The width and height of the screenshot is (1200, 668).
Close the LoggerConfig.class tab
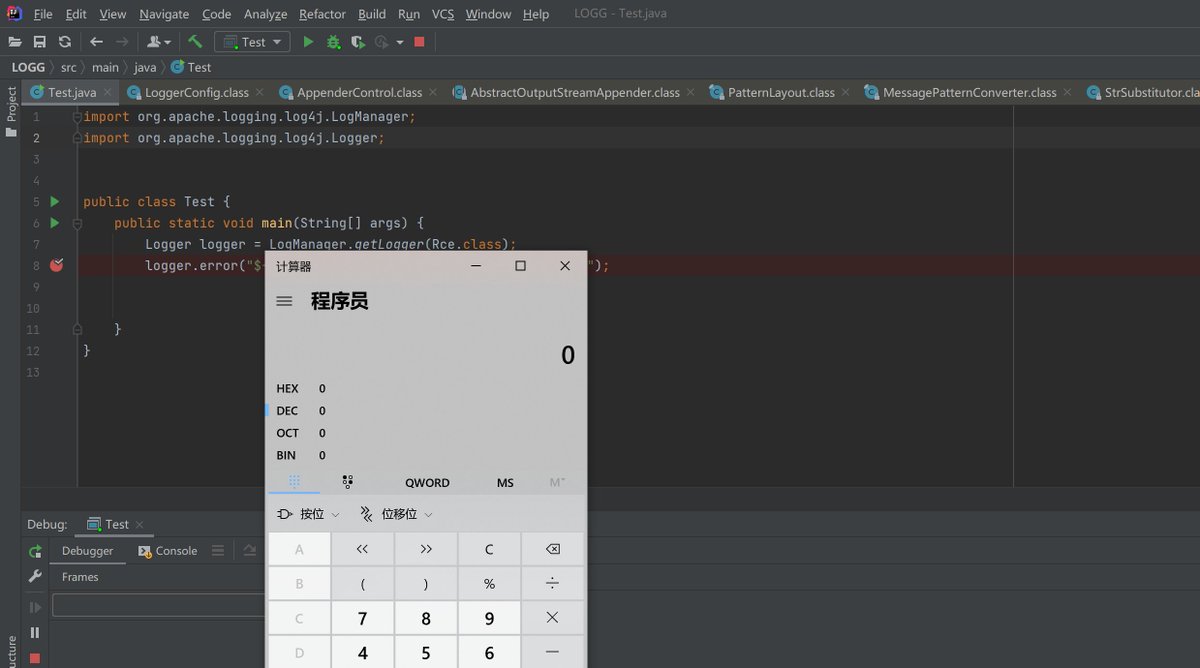[x=261, y=92]
